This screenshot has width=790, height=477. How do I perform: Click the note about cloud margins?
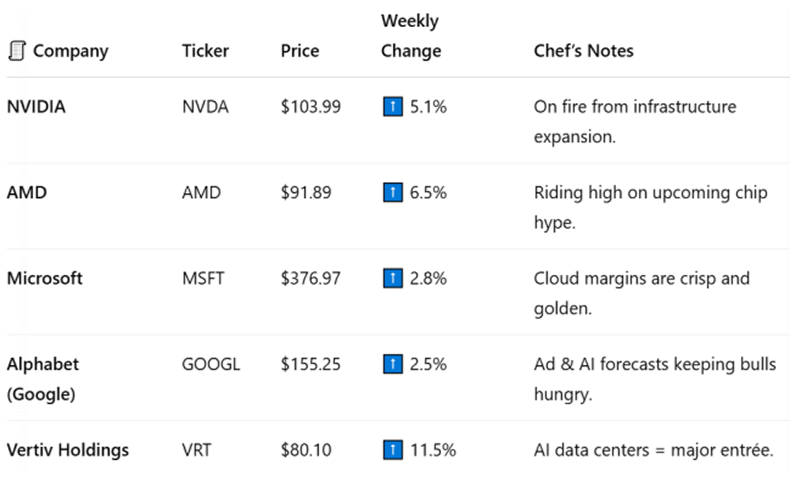[x=642, y=293]
